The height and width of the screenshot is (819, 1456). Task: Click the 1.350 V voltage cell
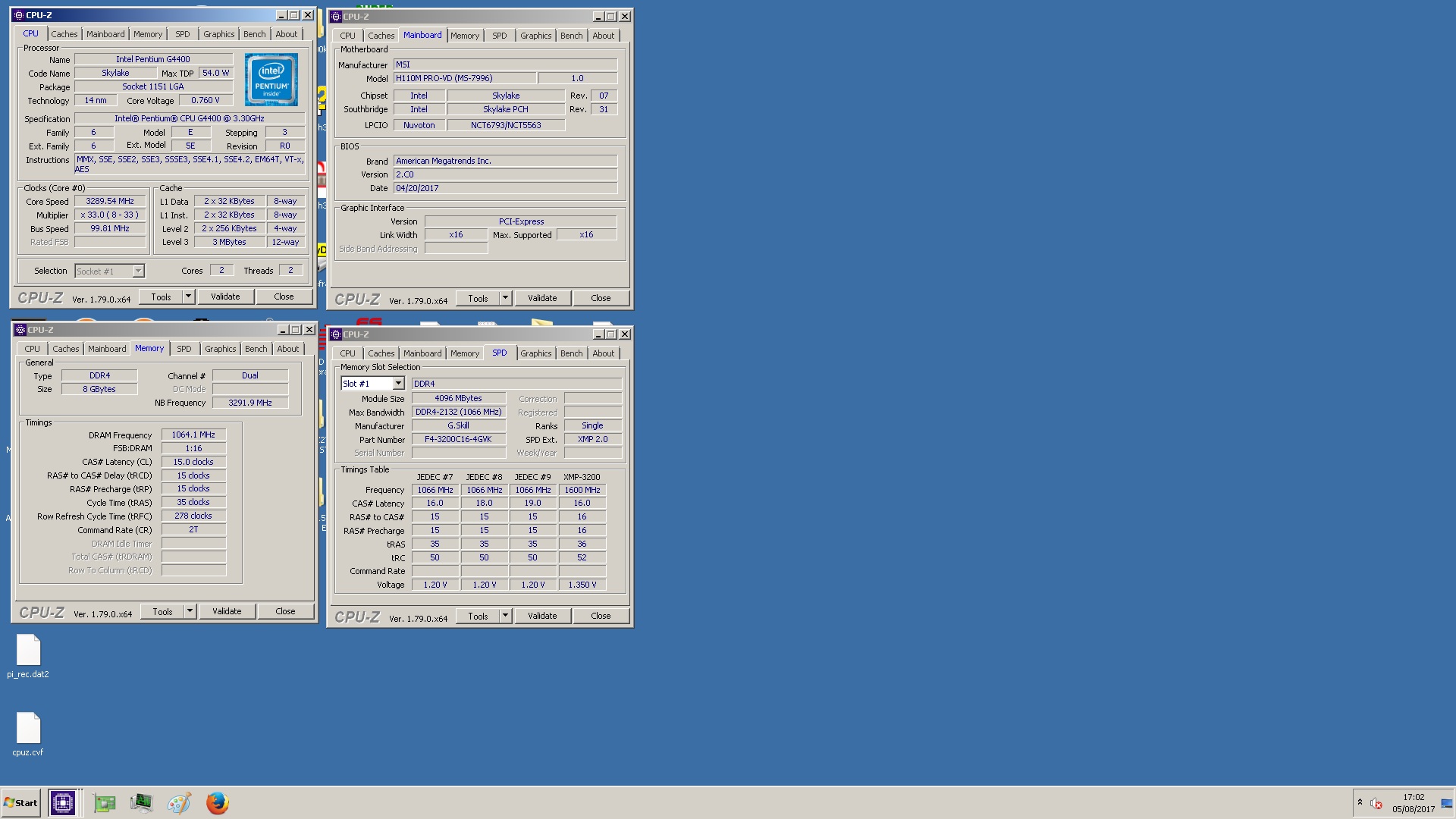point(582,585)
